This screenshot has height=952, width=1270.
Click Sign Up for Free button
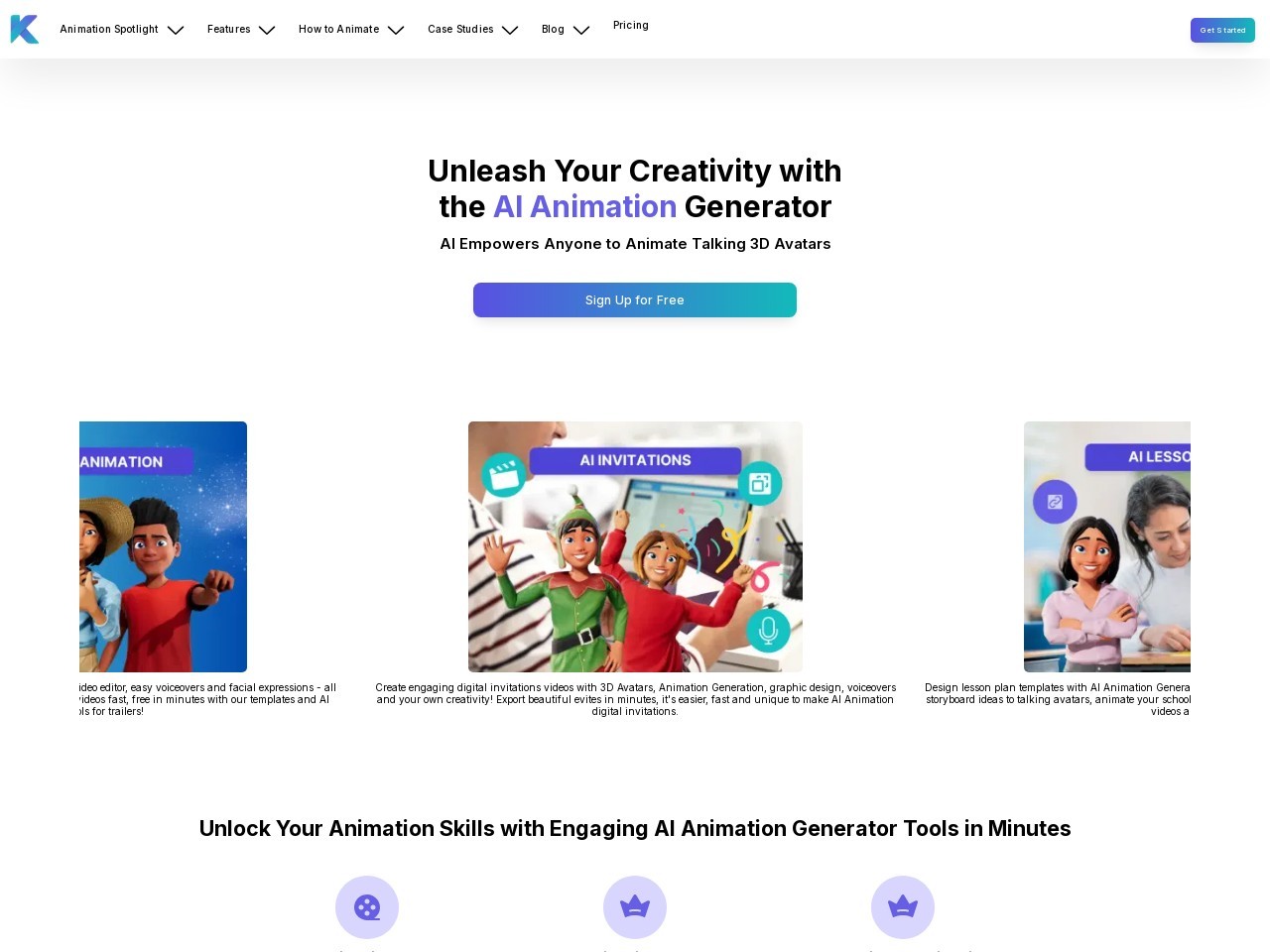[635, 299]
